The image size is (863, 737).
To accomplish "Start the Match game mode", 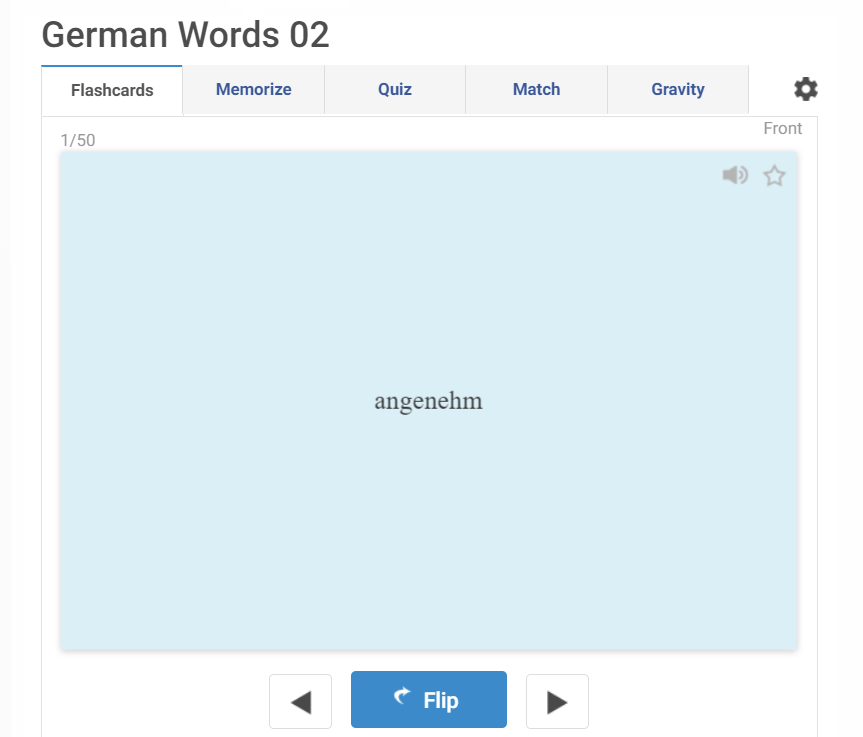I will pyautogui.click(x=536, y=89).
